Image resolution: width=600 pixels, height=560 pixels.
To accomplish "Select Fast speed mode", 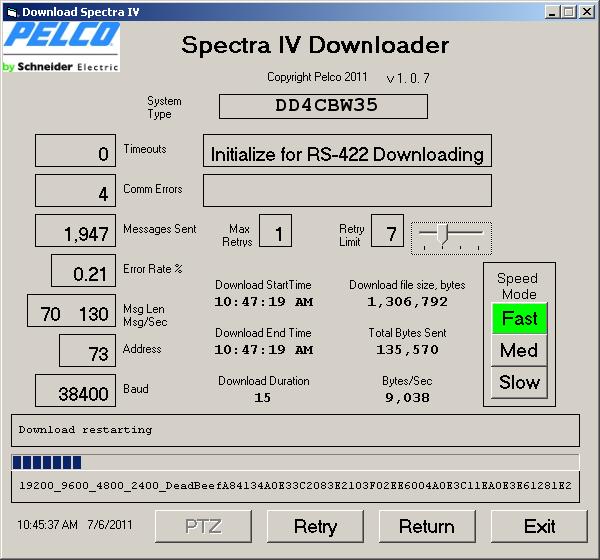I will [519, 318].
